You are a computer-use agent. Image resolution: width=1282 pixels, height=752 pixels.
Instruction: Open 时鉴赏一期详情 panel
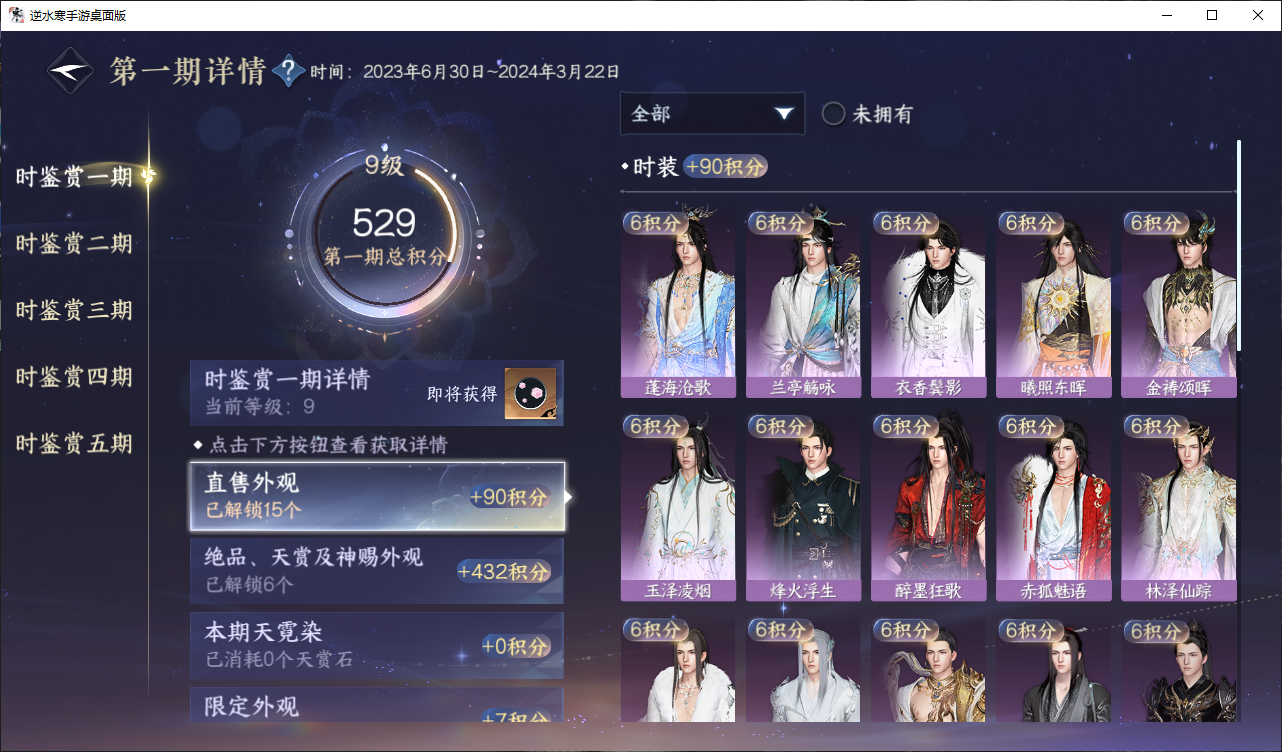point(377,393)
